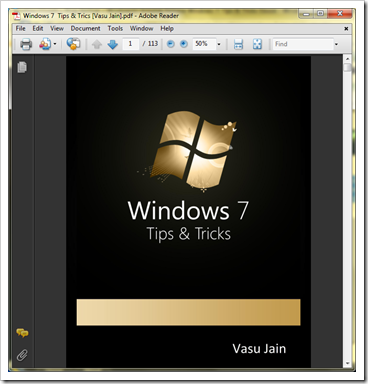Minimize the Adobe Reader window
368x384 pixels.
[306, 14]
